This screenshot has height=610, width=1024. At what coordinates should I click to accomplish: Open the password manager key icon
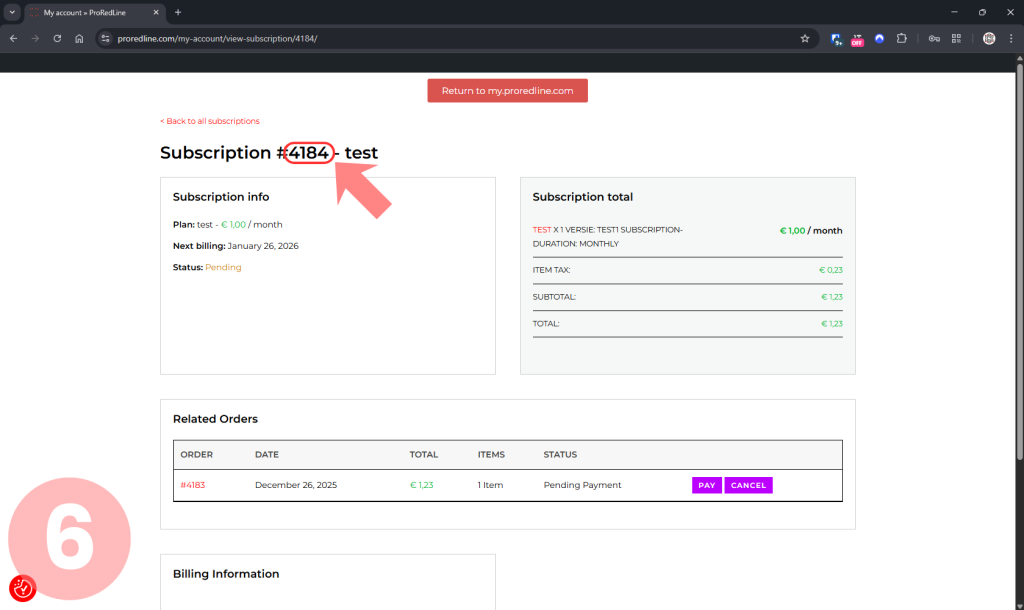pos(934,39)
